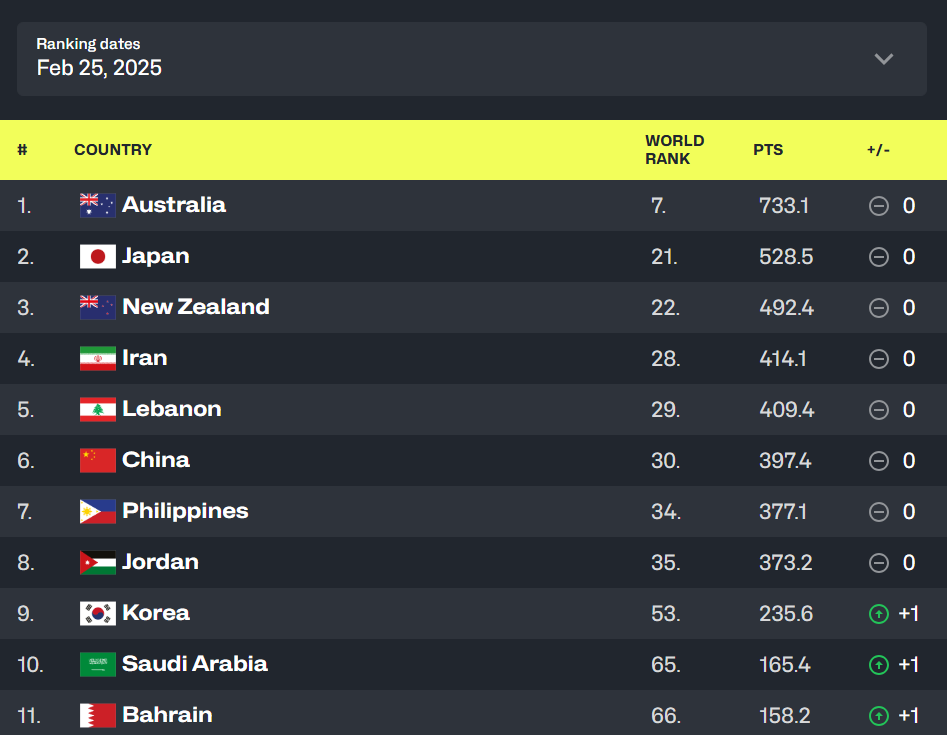Click the Korea flag icon

pyautogui.click(x=98, y=614)
